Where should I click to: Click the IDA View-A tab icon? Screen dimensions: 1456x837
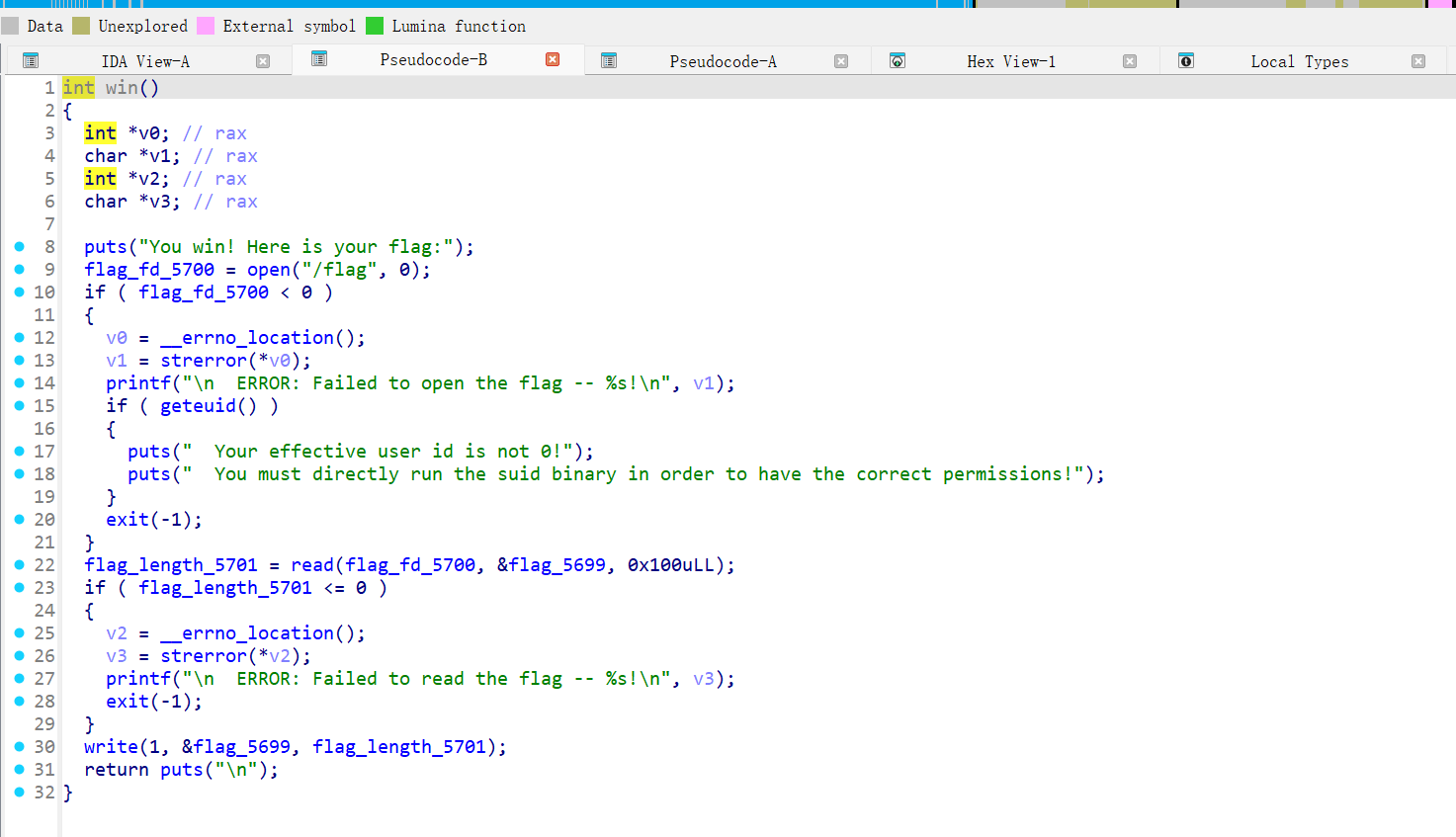31,61
